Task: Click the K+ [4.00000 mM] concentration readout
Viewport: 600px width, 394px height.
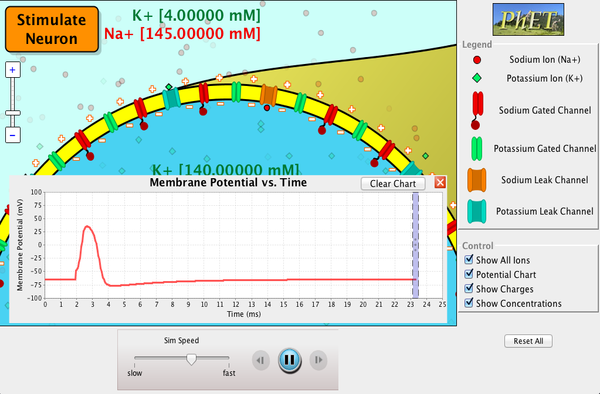Action: [196, 16]
